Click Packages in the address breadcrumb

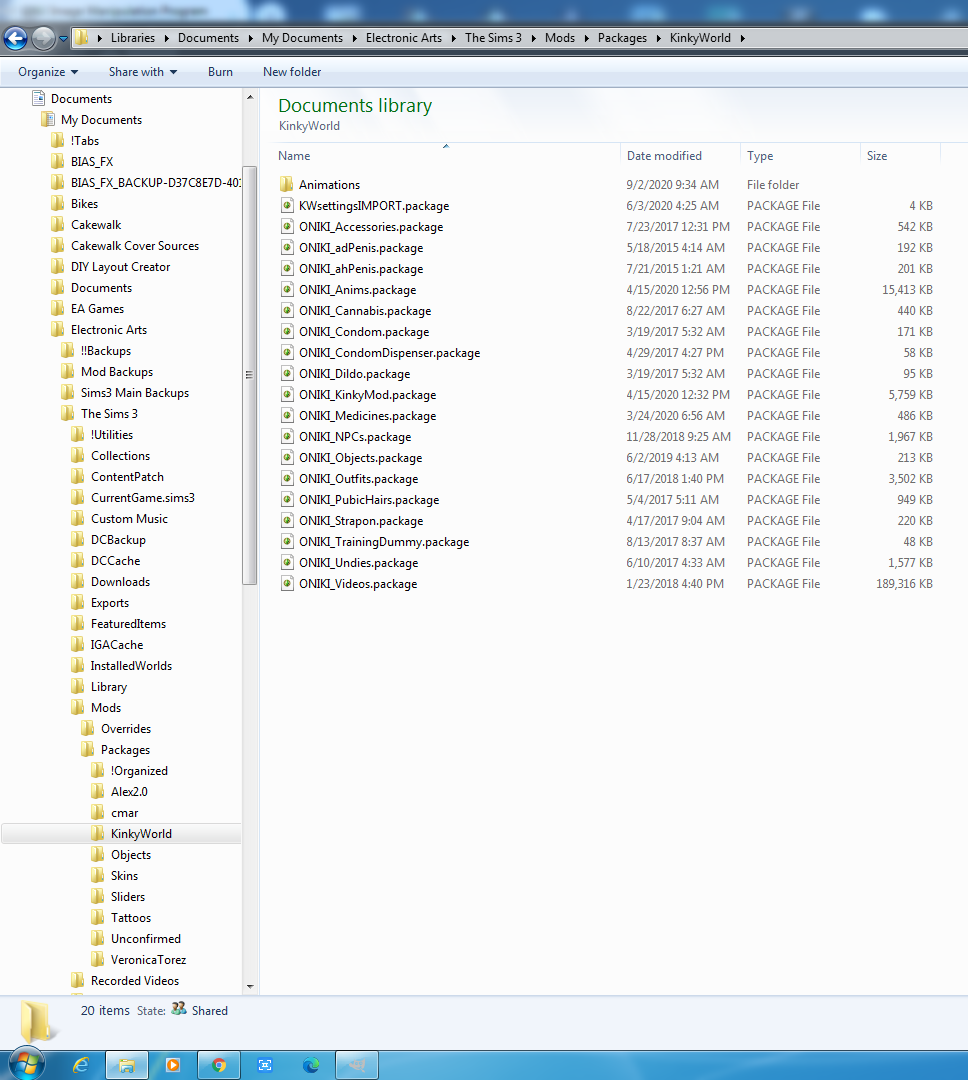(x=622, y=38)
